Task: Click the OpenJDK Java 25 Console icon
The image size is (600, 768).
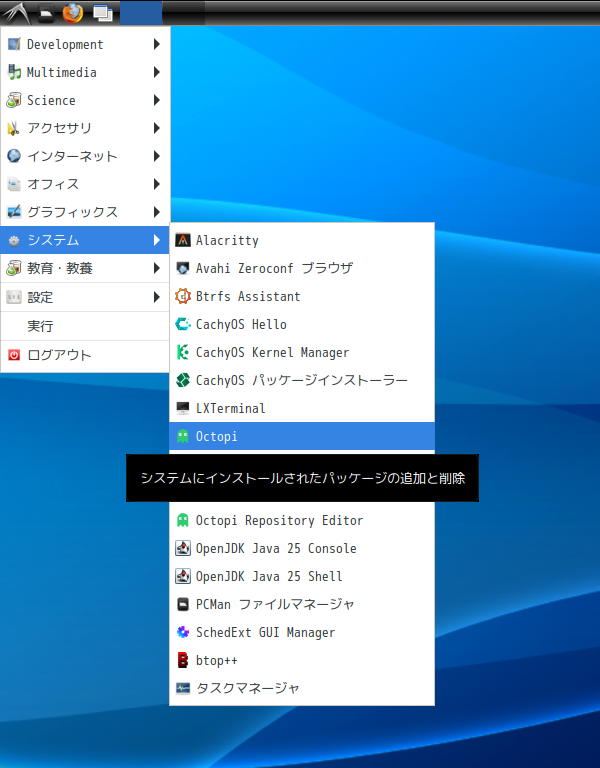Action: [183, 548]
